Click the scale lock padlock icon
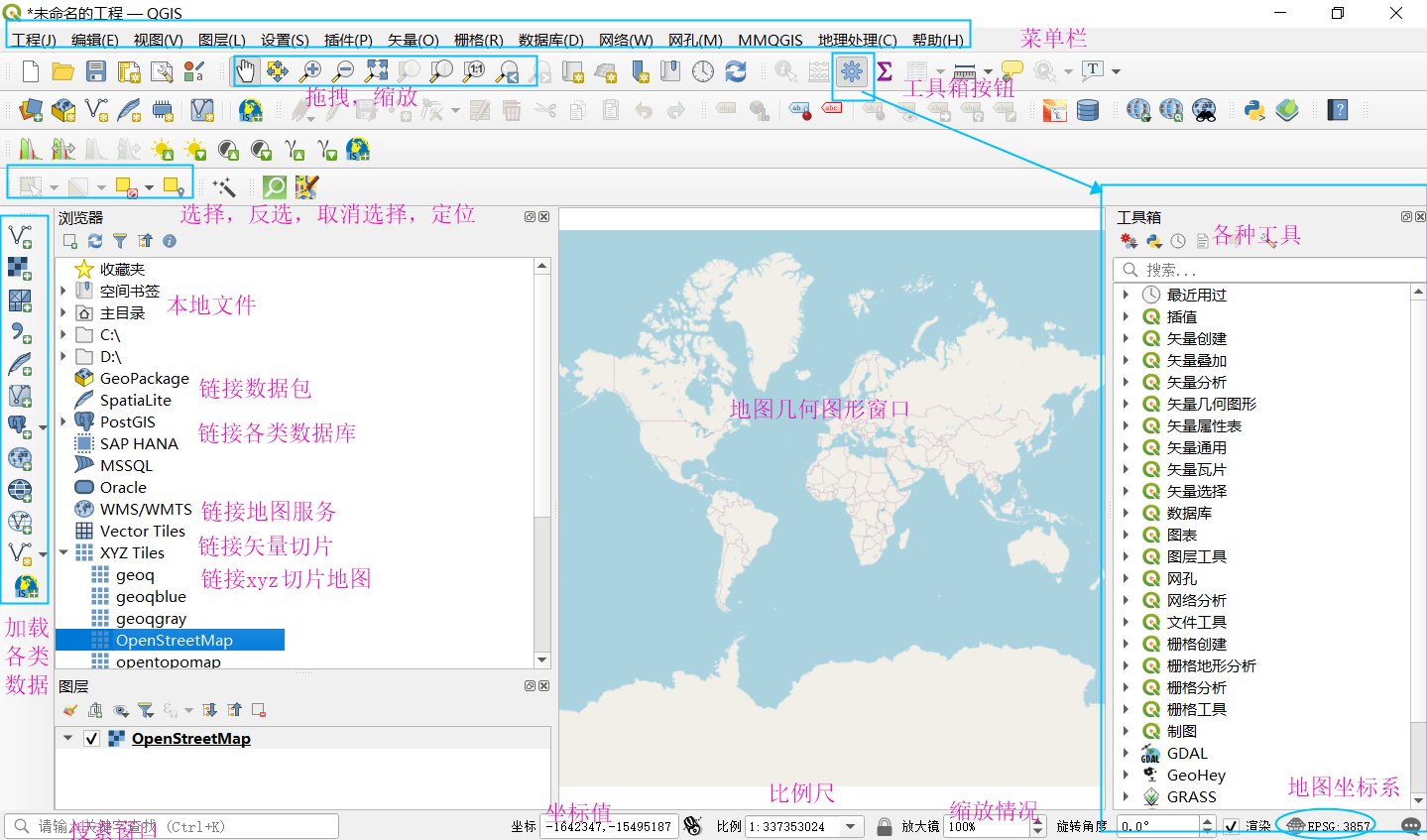Viewport: 1427px width, 840px height. [882, 825]
